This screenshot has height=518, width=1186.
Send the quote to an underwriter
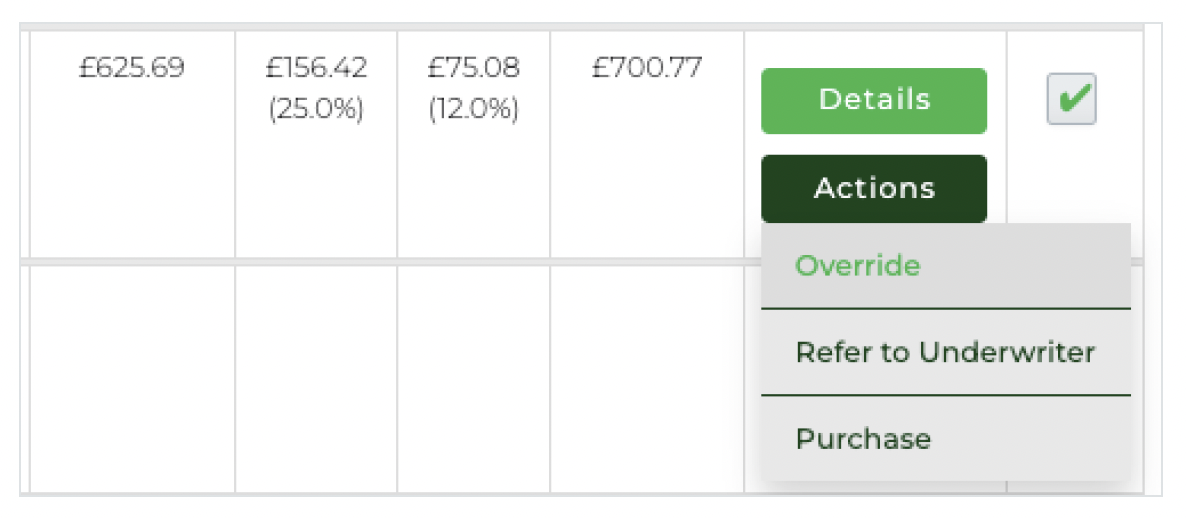(945, 352)
